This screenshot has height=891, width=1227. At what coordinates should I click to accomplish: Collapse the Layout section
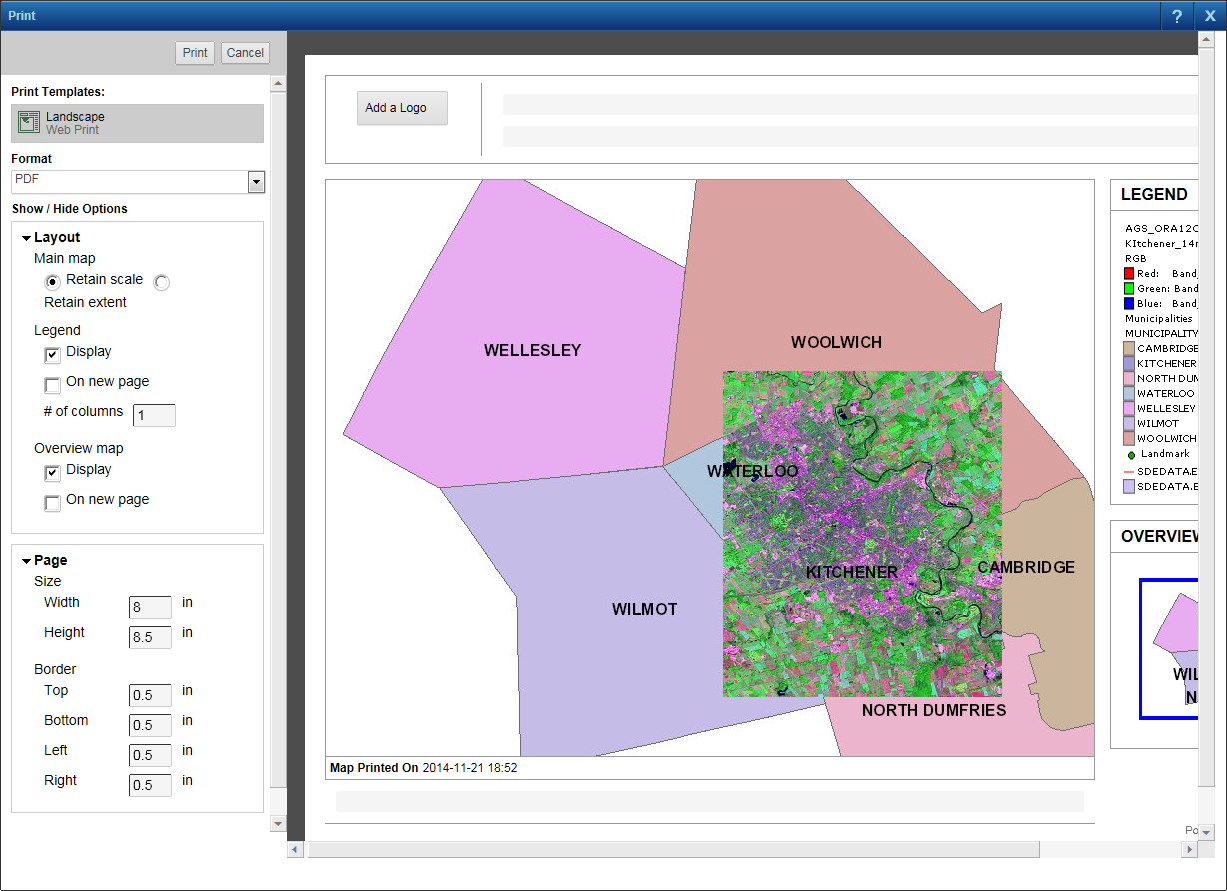click(27, 238)
